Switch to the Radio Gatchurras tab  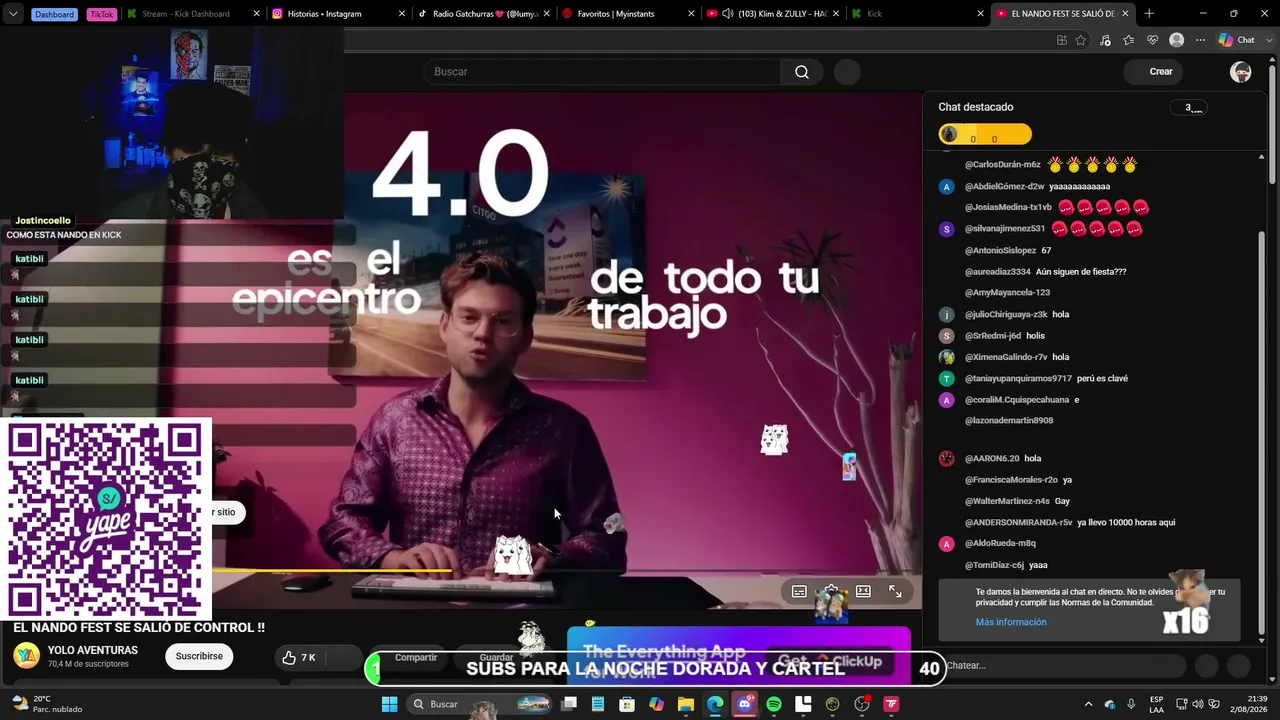484,14
